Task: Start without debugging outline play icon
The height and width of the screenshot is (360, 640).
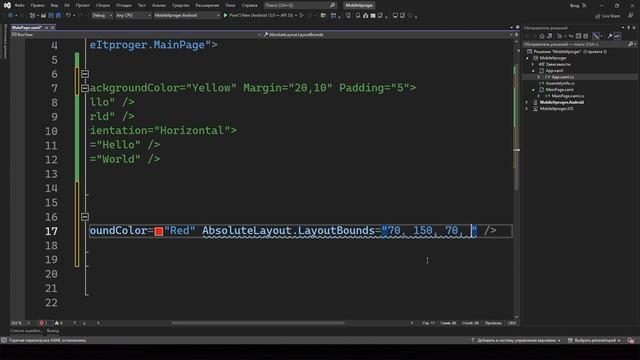Action: [x=302, y=15]
